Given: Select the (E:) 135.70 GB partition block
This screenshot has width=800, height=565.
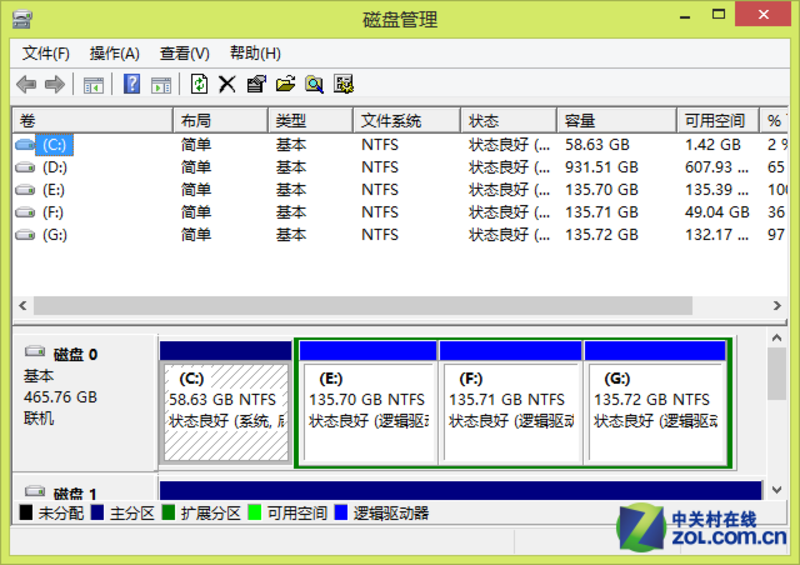Looking at the screenshot, I should tap(368, 402).
